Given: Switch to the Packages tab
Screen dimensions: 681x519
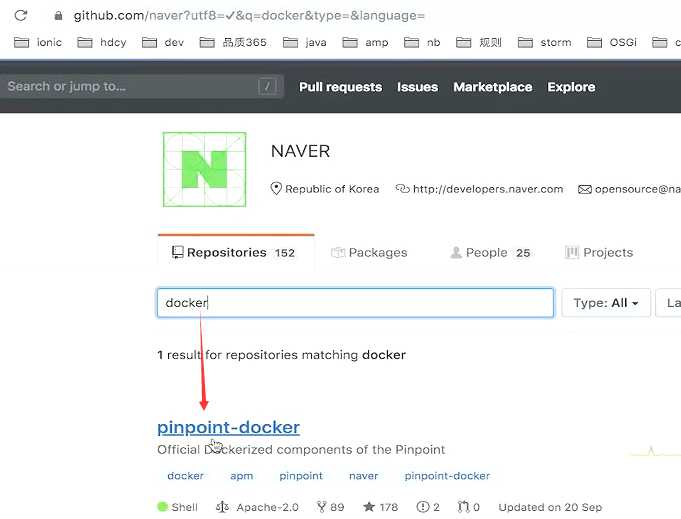Looking at the screenshot, I should click(369, 252).
